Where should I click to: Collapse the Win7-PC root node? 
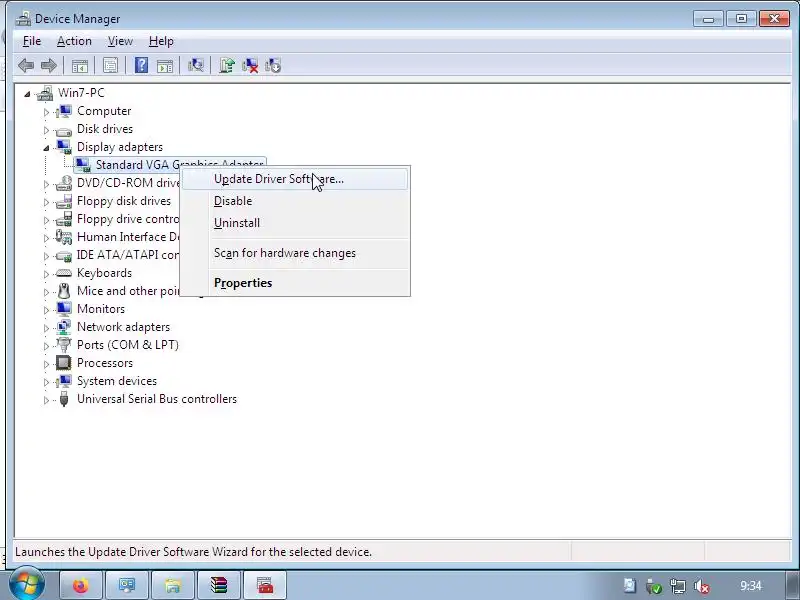coord(28,94)
